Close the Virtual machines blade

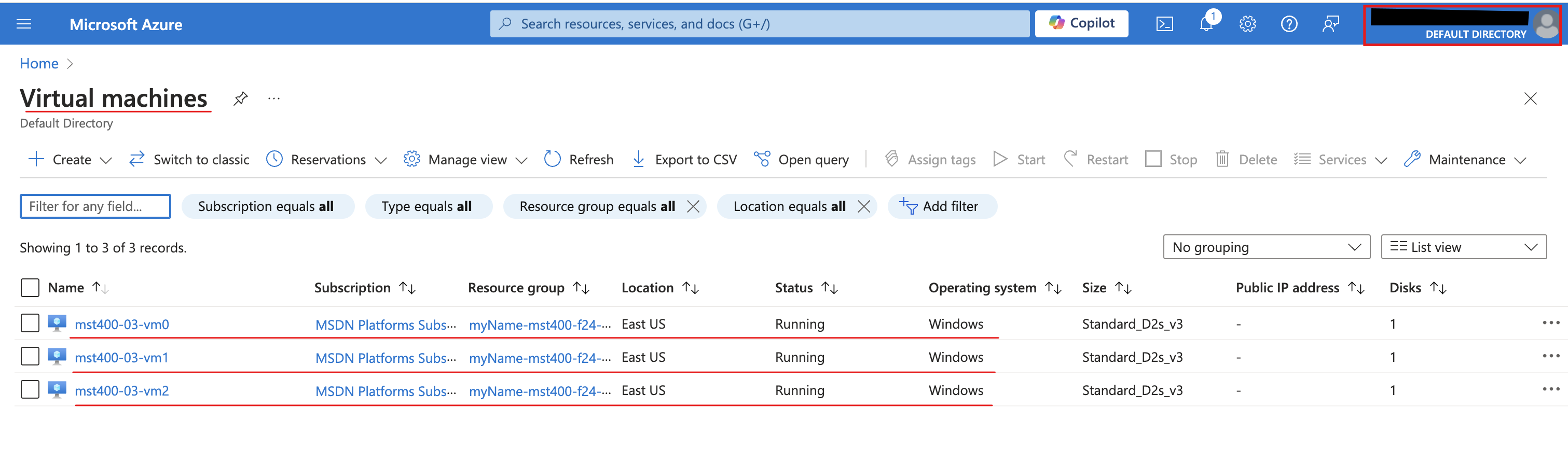coord(1530,98)
